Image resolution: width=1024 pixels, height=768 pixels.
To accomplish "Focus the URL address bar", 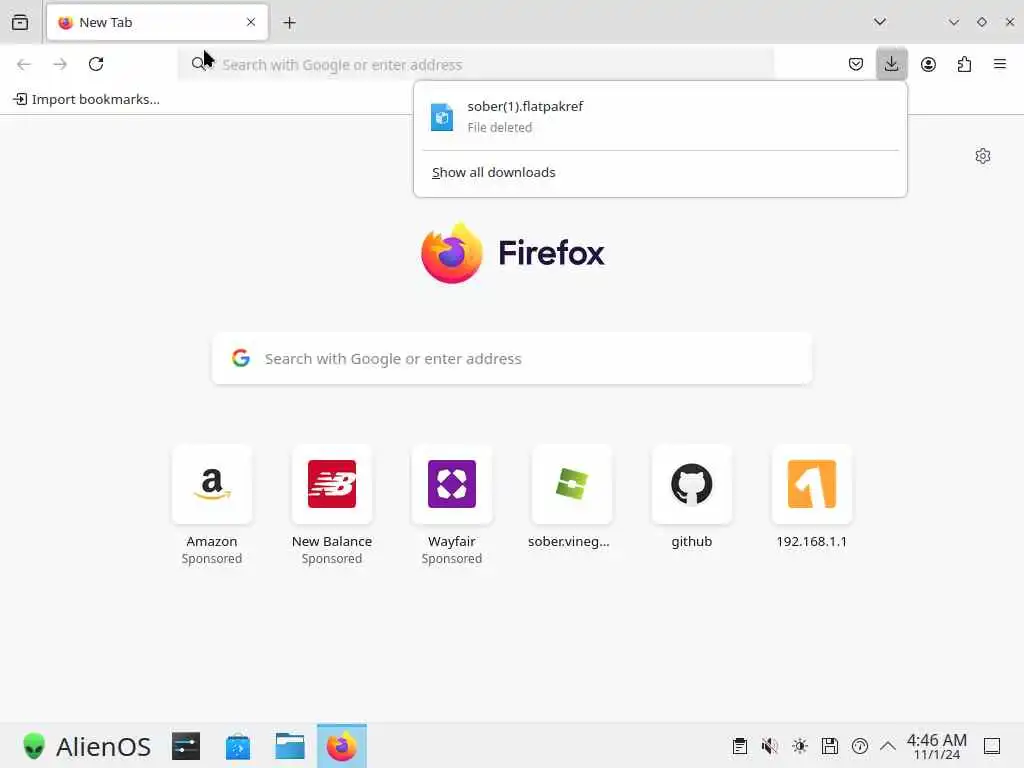I will (x=475, y=65).
